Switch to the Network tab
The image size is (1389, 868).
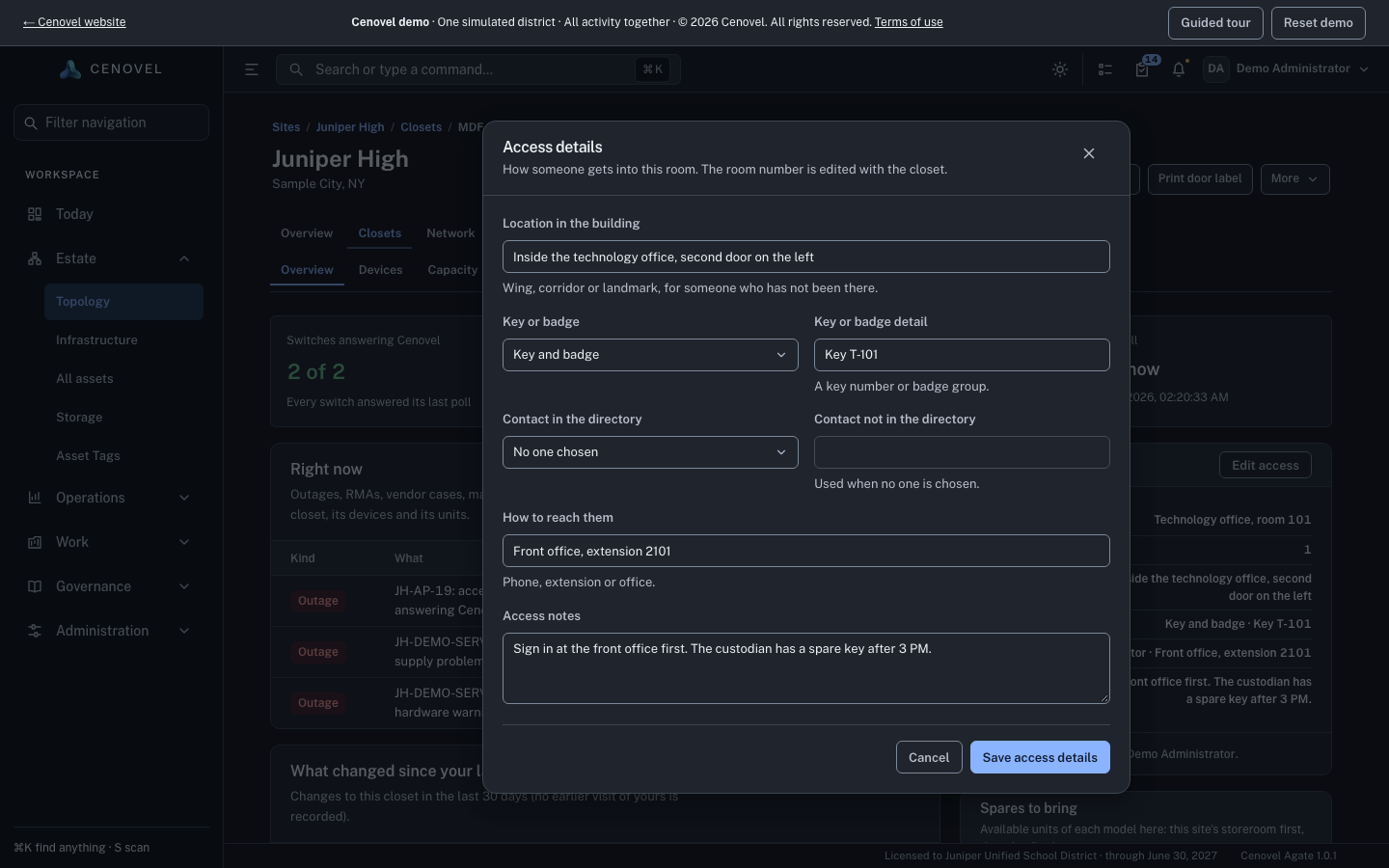[x=450, y=233]
